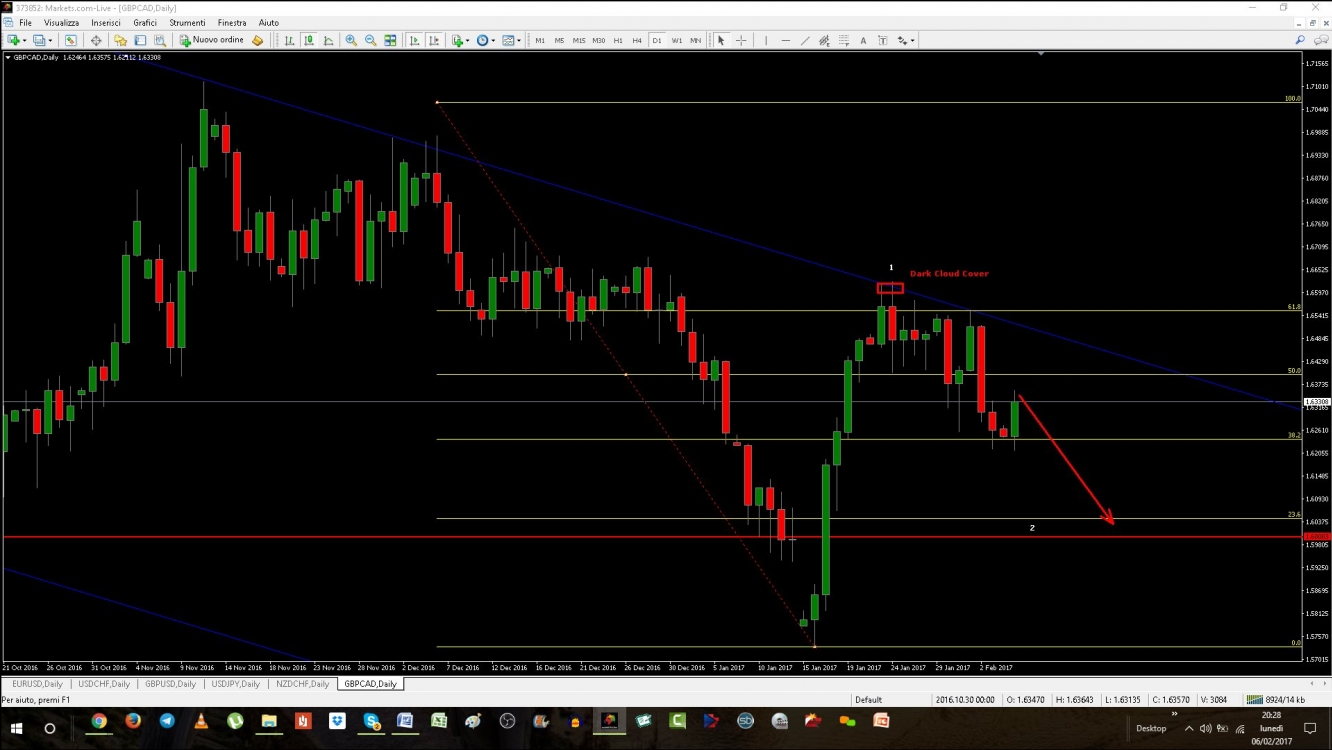
Task: Open the Templates icon
Action: click(508, 40)
